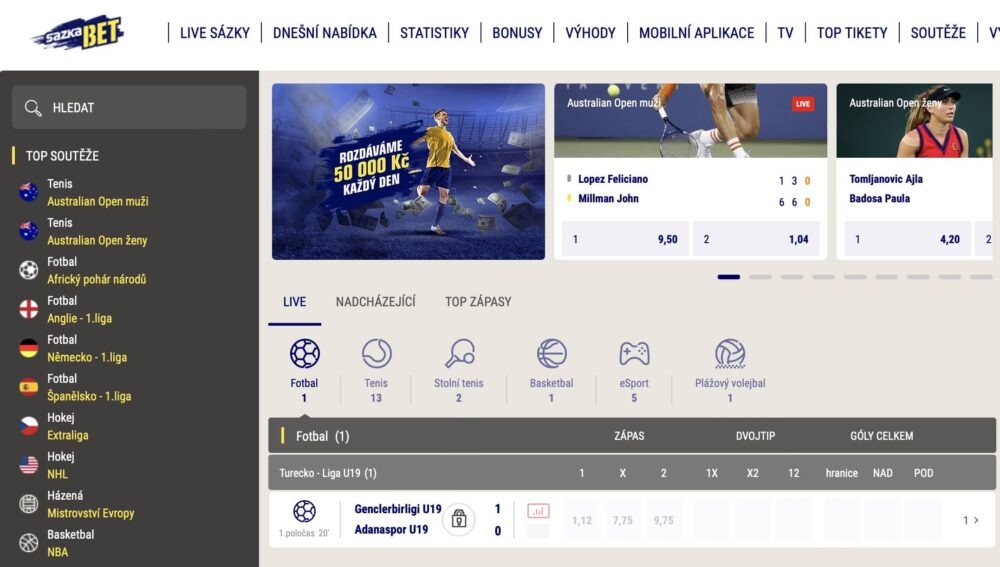Open Německo - 1.liga competition
Viewport: 1000px width, 567px height.
[87, 357]
